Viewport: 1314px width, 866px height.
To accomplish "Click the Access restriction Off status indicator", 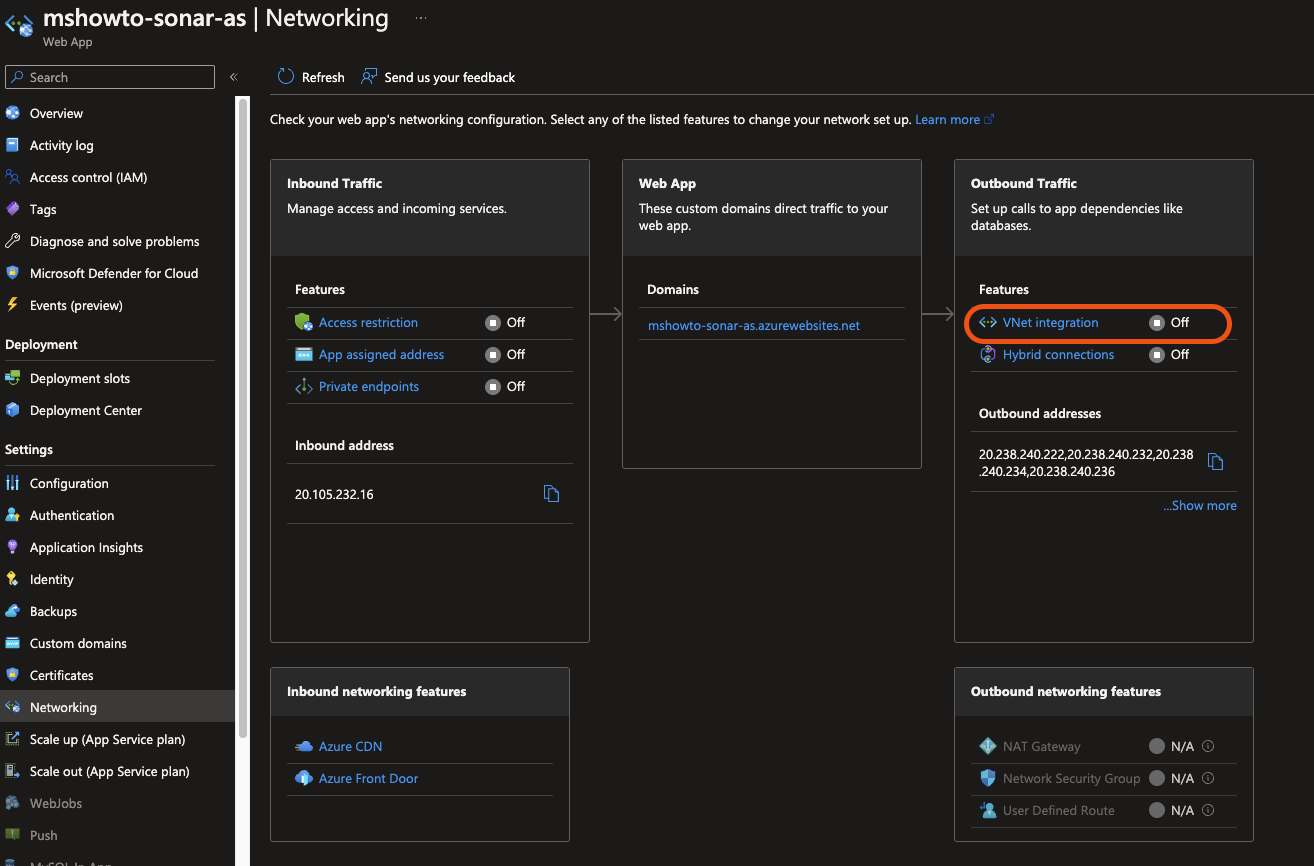I will click(493, 322).
